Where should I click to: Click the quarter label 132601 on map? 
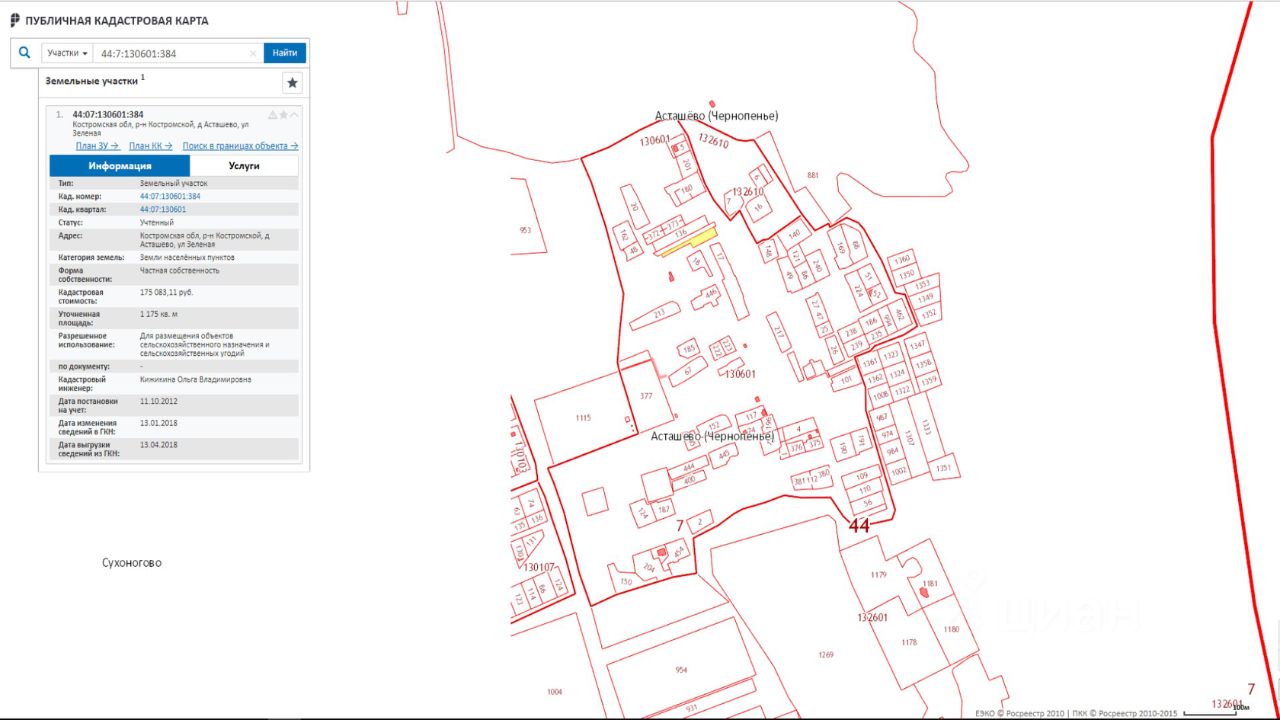click(873, 617)
